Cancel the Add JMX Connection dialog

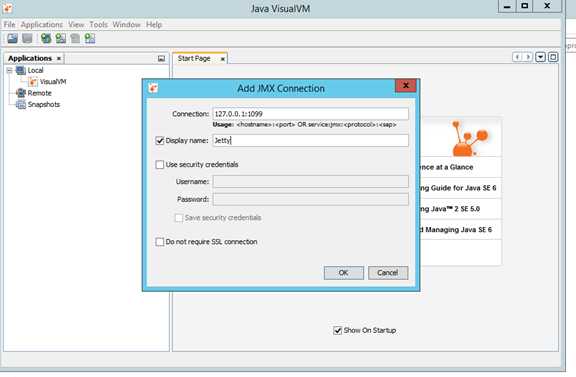388,273
